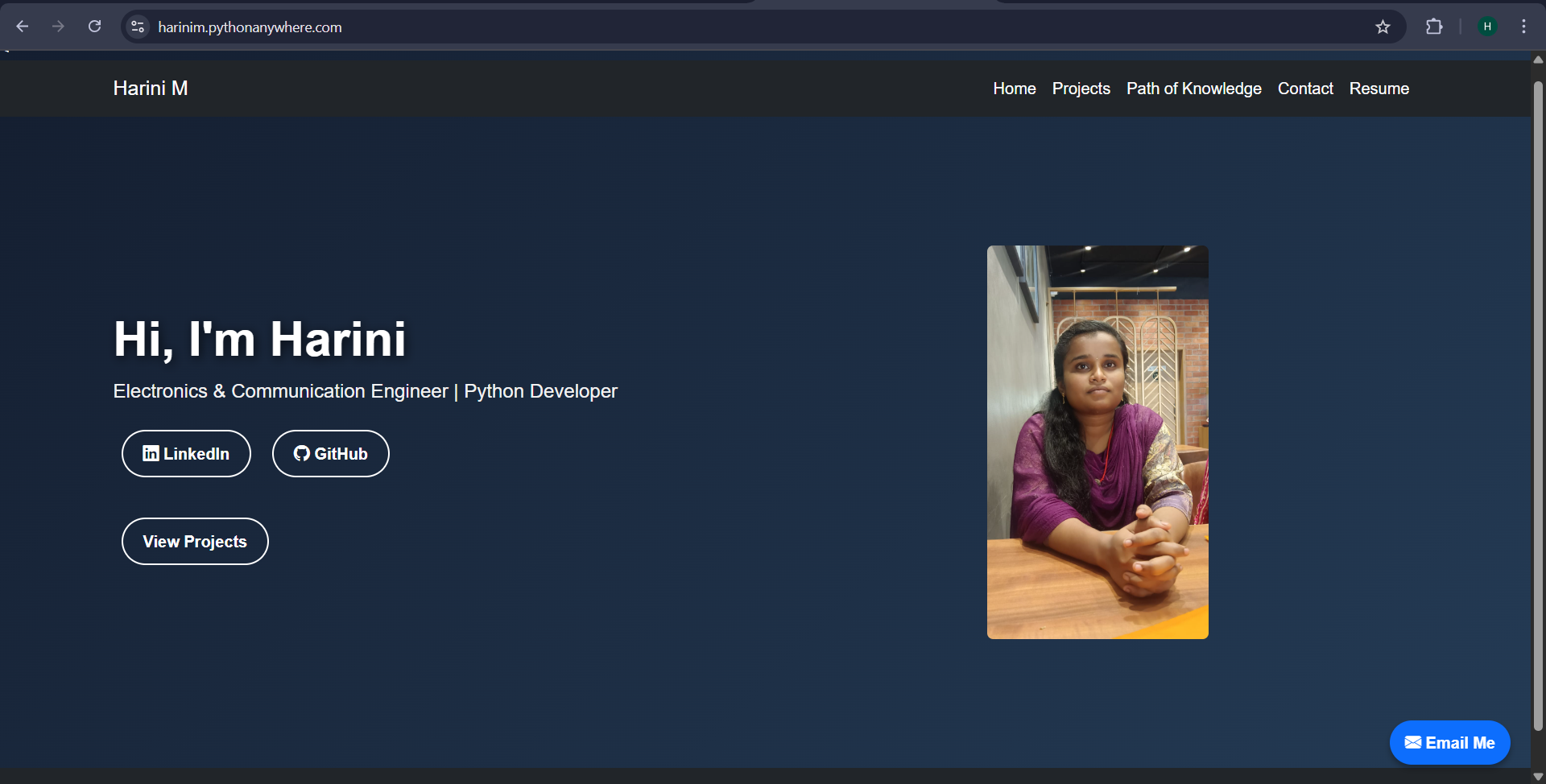Image resolution: width=1546 pixels, height=784 pixels.
Task: Reload the page with the refresh icon
Action: (x=94, y=27)
